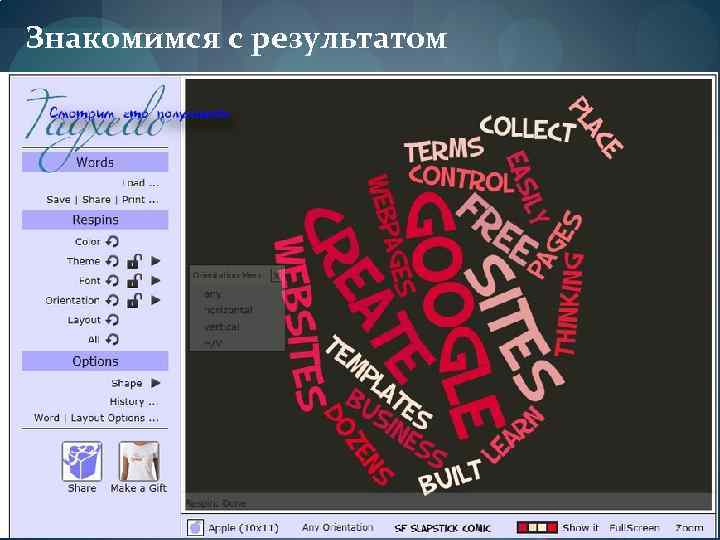Select 'horizontal' in Orientation menu
The image size is (720, 540).
[228, 310]
